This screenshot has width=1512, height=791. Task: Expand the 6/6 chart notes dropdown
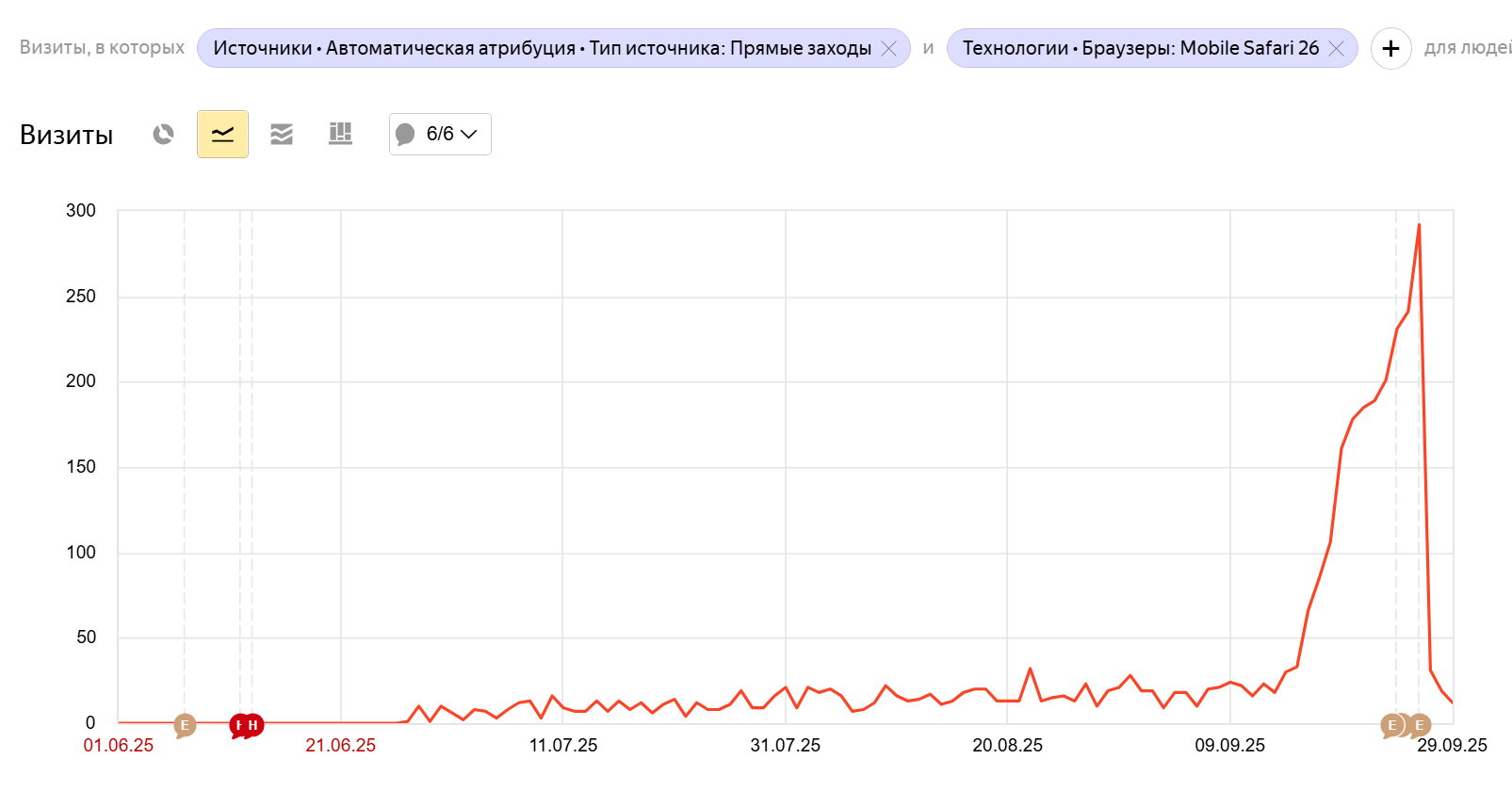point(440,135)
